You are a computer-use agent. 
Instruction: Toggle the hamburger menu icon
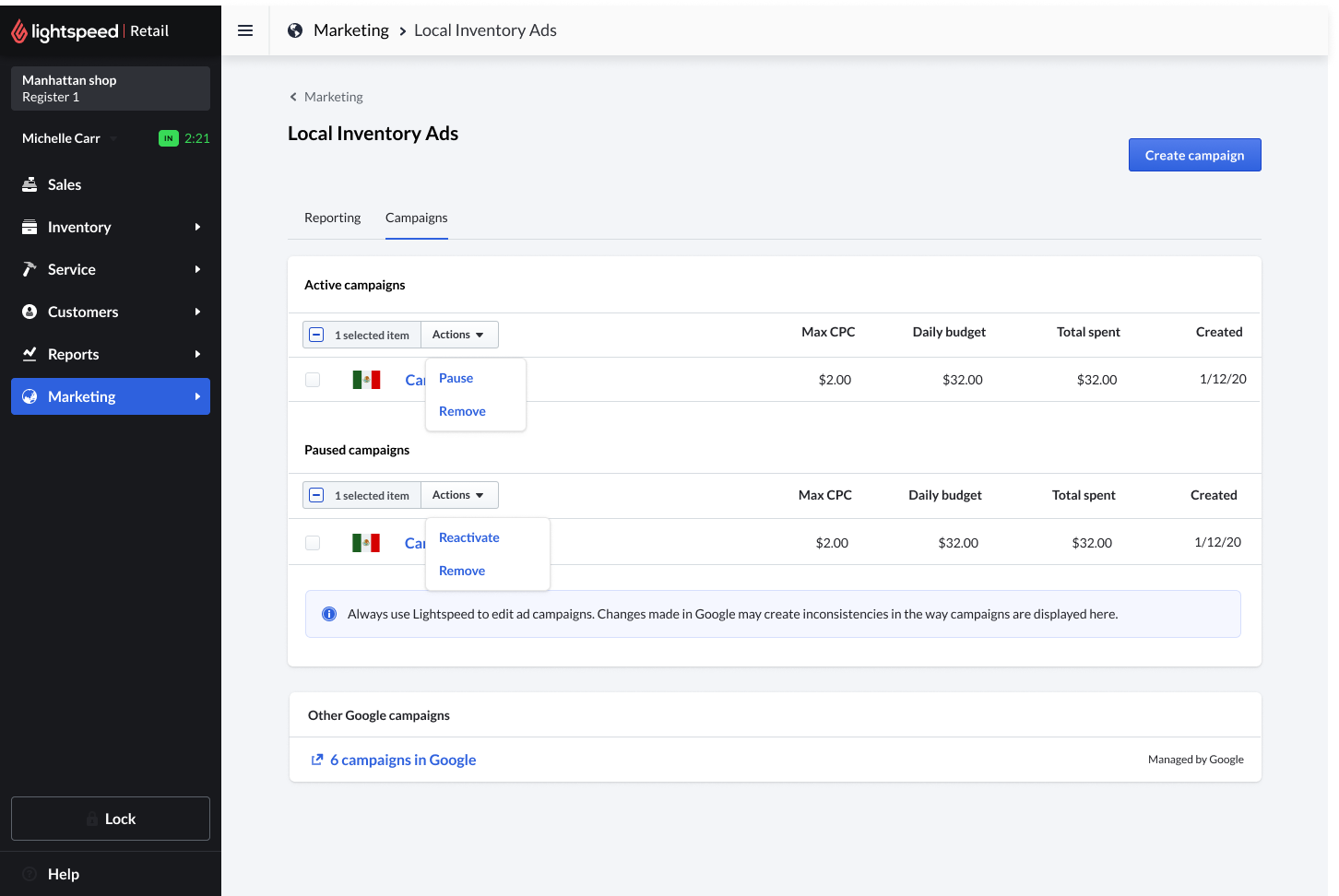point(245,30)
